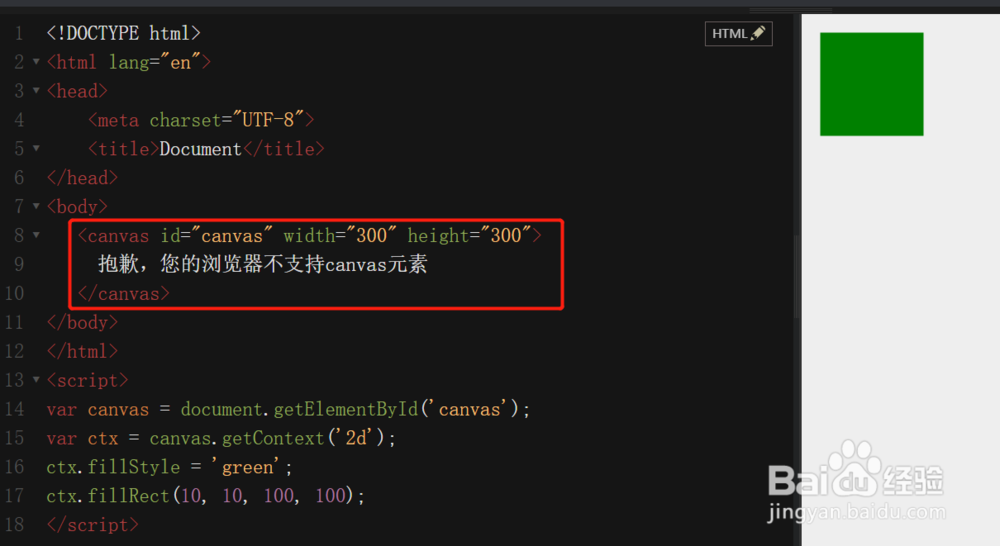Click 'ctx.fillRect' on line 17
The width and height of the screenshot is (1000, 546).
108,496
